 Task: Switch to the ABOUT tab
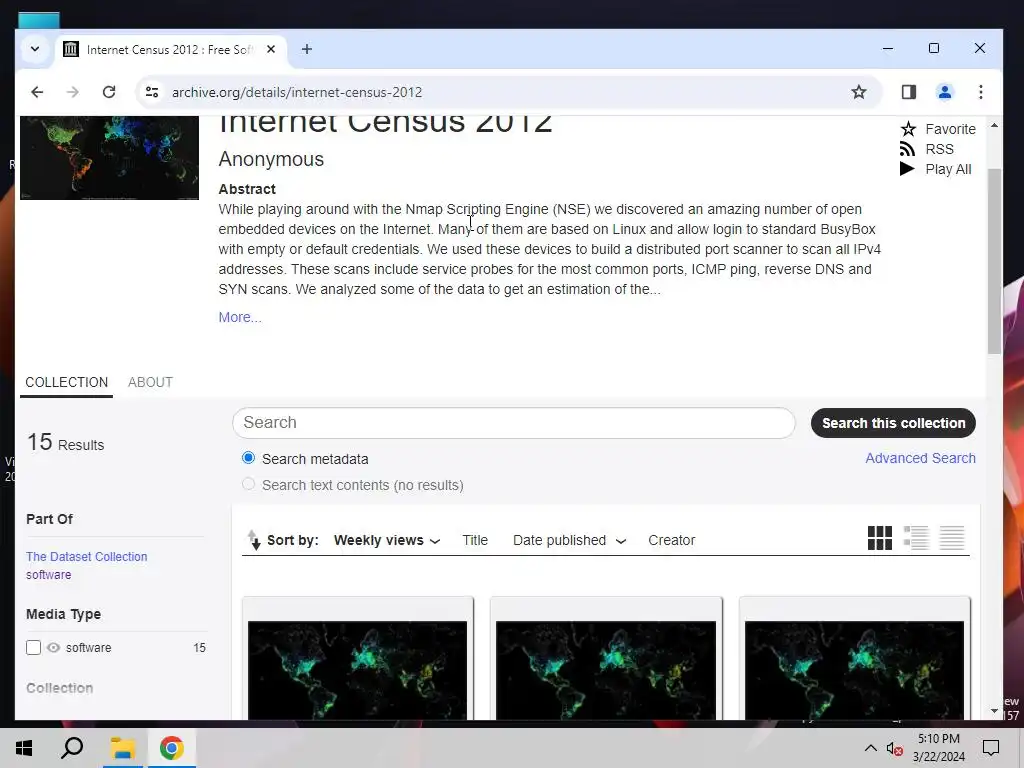click(150, 382)
